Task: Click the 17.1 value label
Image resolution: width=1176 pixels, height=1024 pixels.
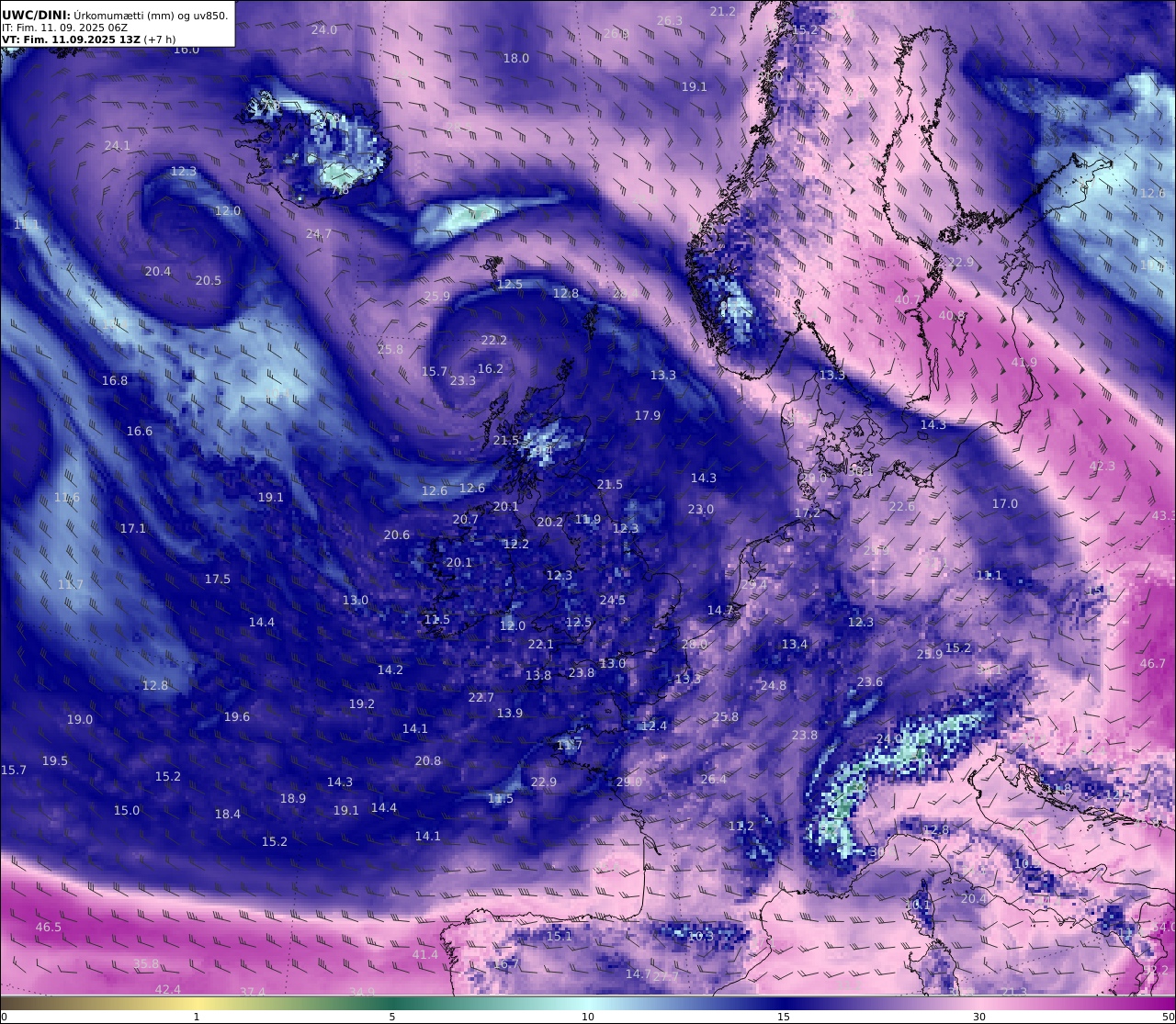Action: 133,528
